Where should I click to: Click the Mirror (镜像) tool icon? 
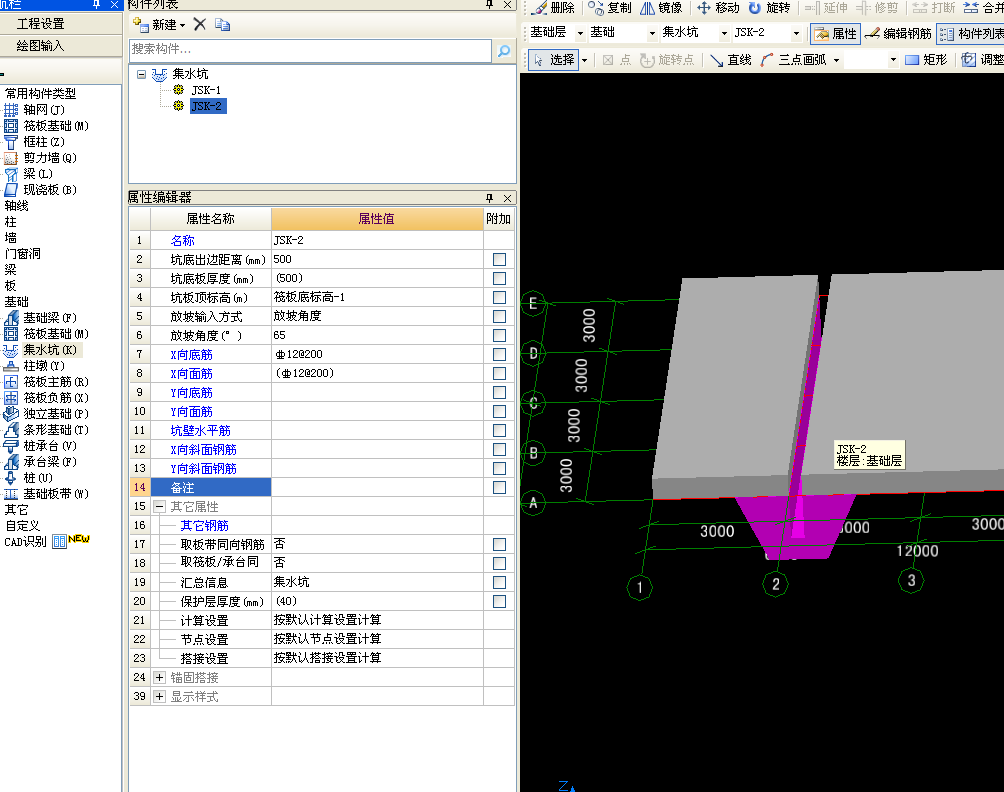[647, 8]
